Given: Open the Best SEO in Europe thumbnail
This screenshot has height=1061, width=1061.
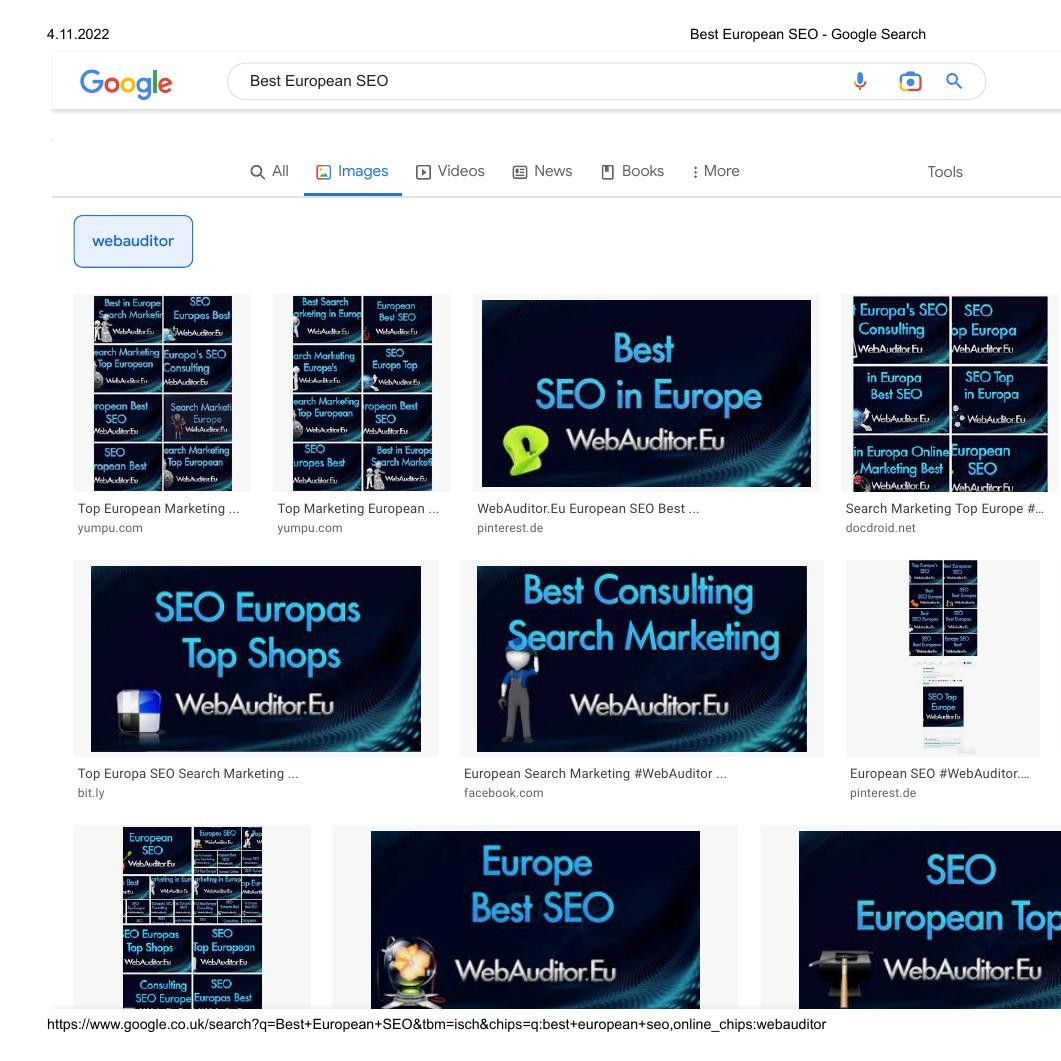Looking at the screenshot, I should pyautogui.click(x=644, y=392).
